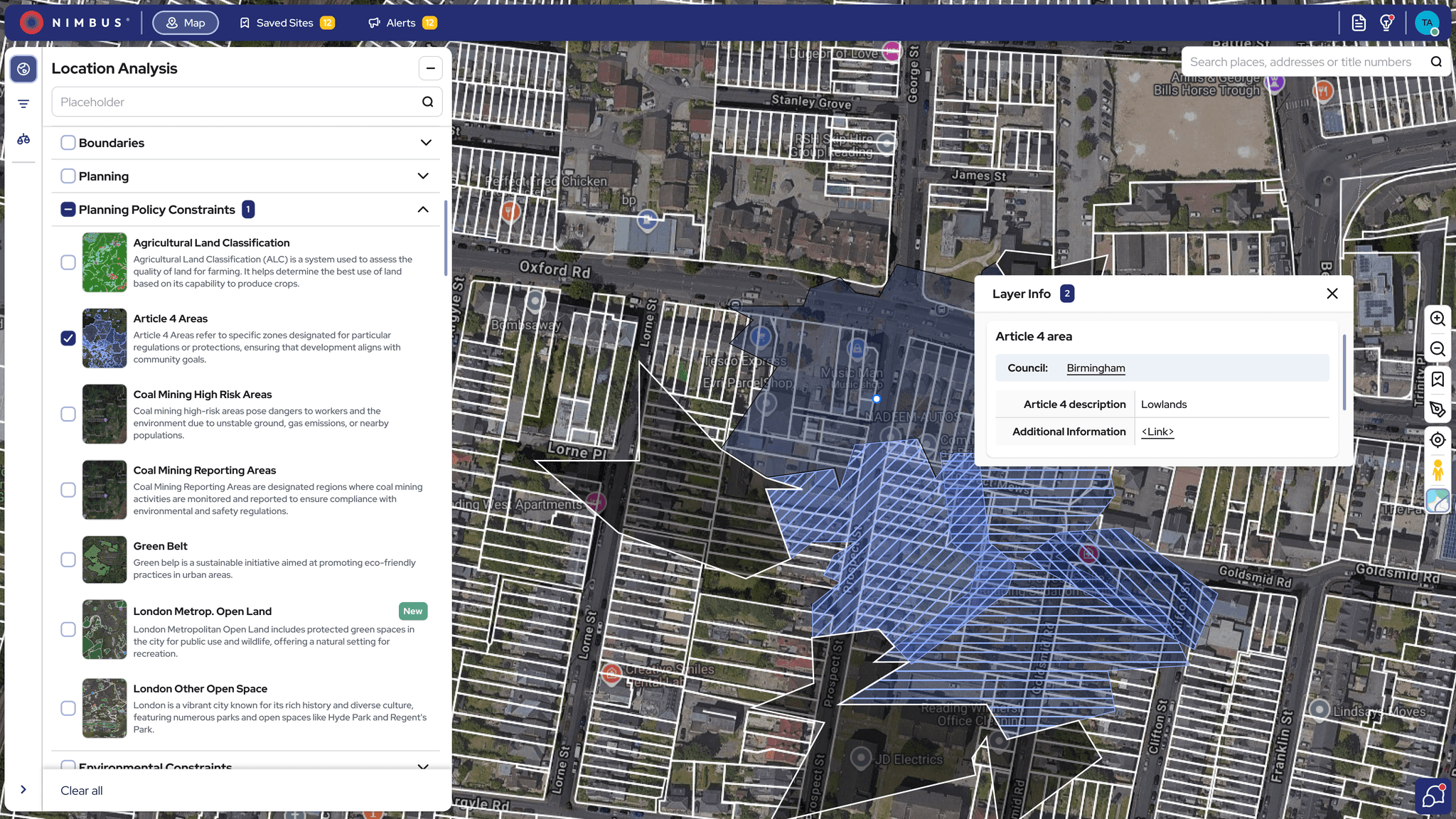Click the map zoom in icon
The height and width of the screenshot is (819, 1456).
(x=1437, y=318)
